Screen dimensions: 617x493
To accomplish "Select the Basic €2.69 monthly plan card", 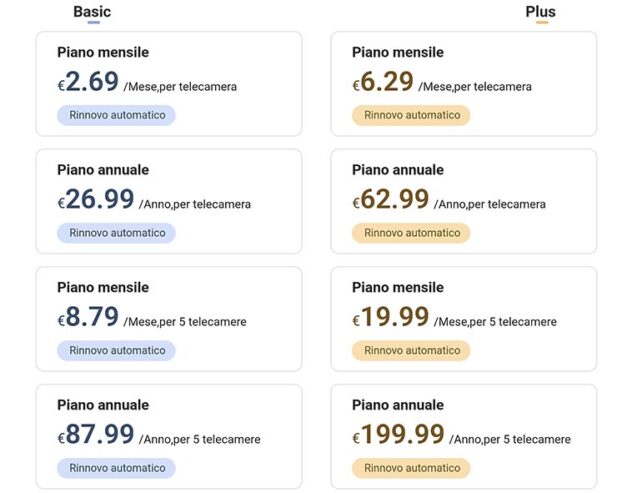I will [x=168, y=84].
